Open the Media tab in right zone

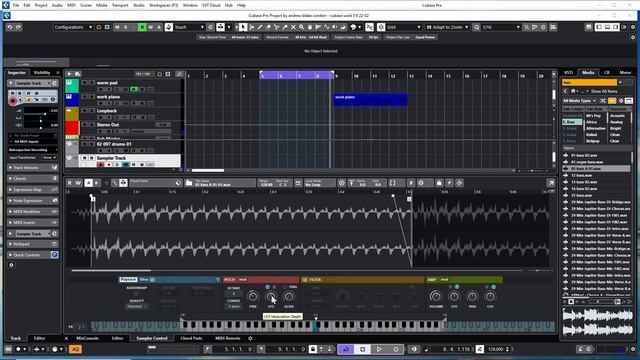(x=588, y=73)
